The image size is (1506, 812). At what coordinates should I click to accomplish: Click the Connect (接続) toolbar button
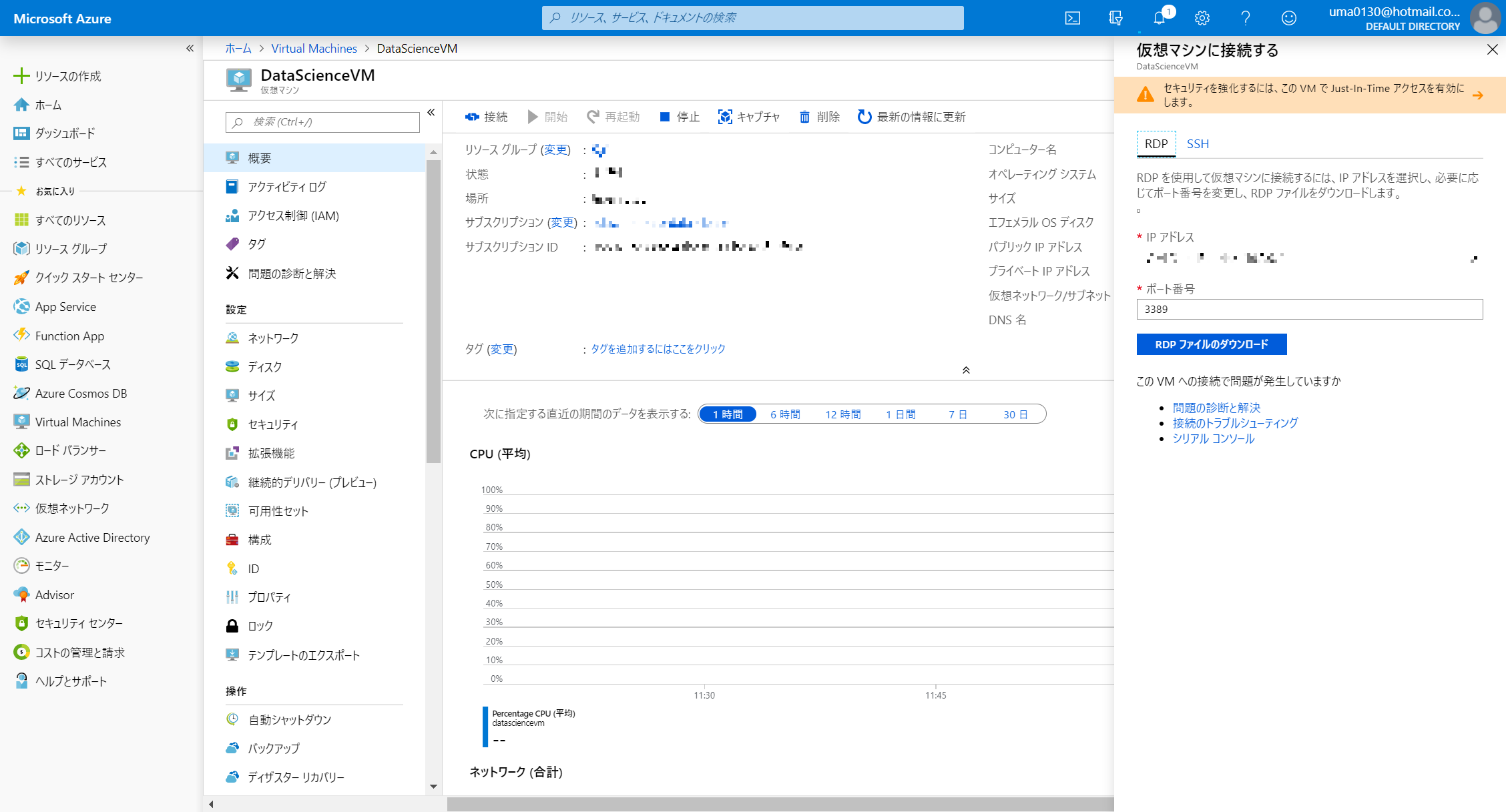tap(486, 117)
